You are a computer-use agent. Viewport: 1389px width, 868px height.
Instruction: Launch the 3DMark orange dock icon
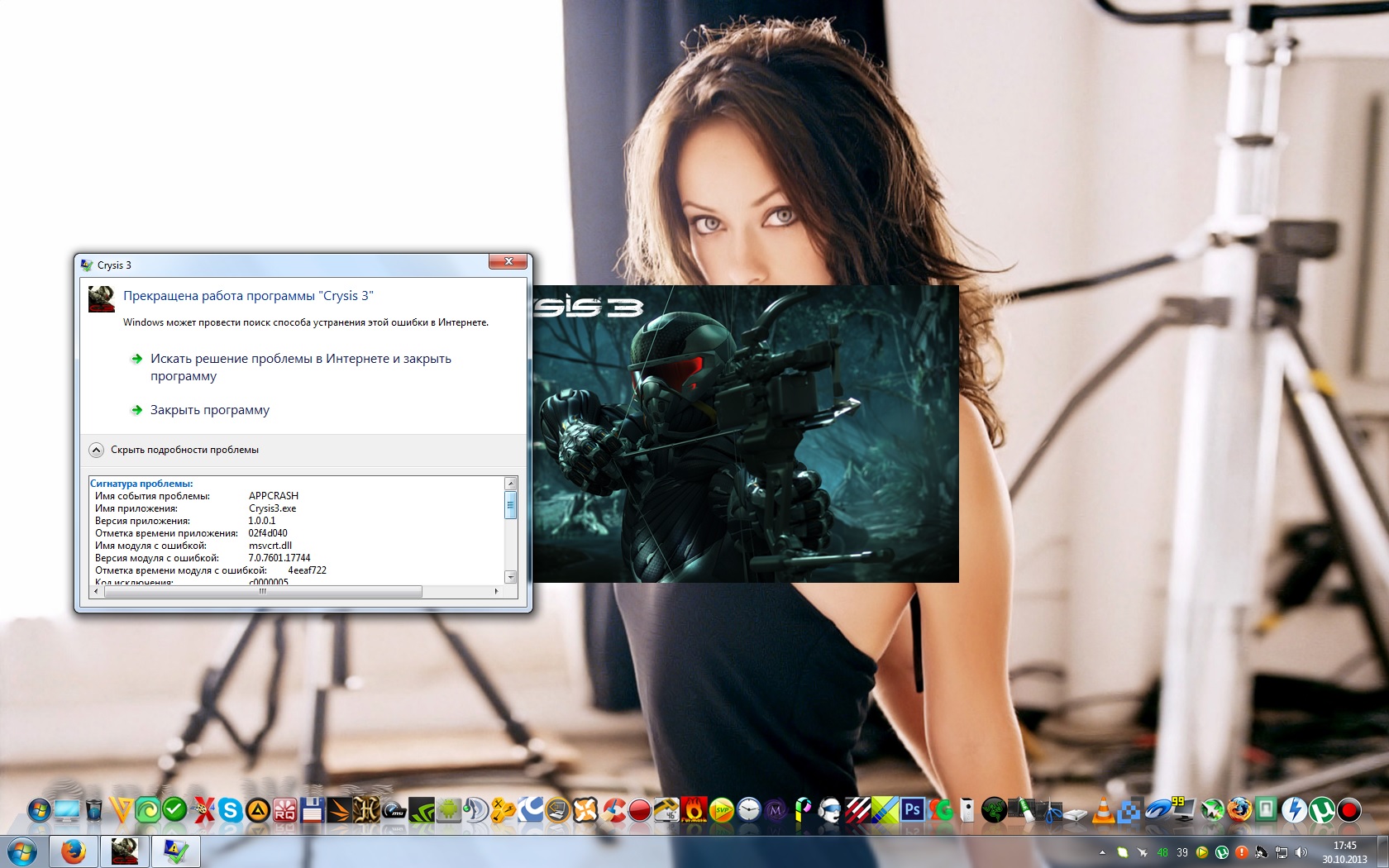[x=339, y=811]
